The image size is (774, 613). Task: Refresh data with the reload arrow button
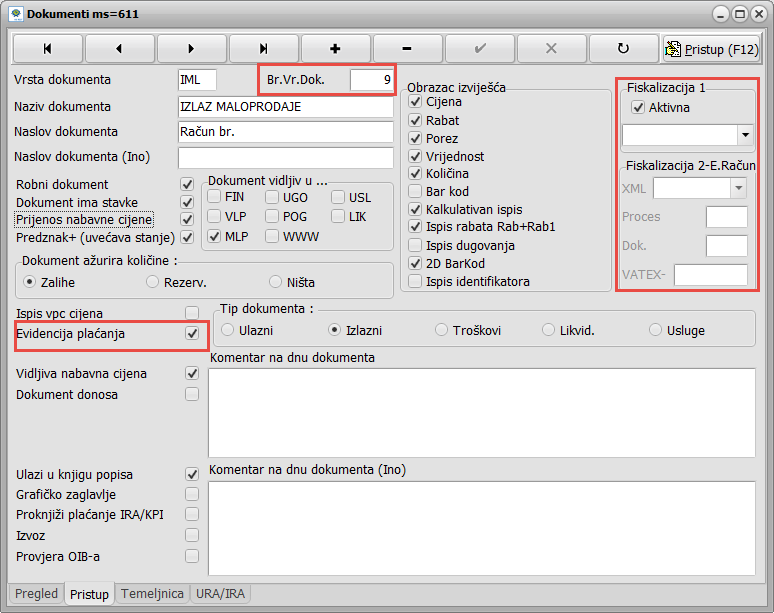pos(623,48)
